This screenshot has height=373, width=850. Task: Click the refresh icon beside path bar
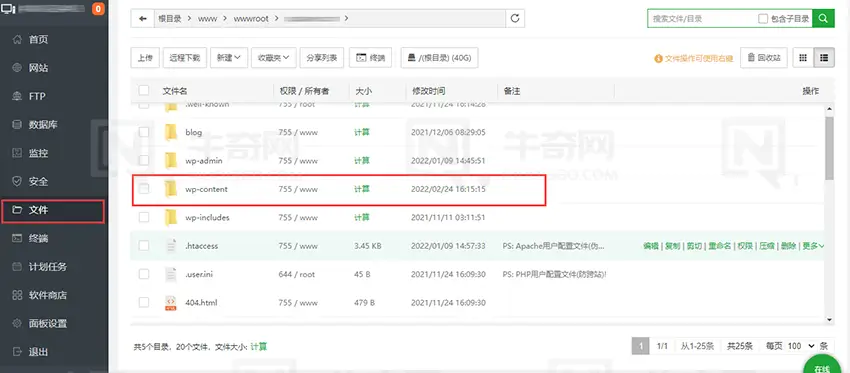point(515,18)
